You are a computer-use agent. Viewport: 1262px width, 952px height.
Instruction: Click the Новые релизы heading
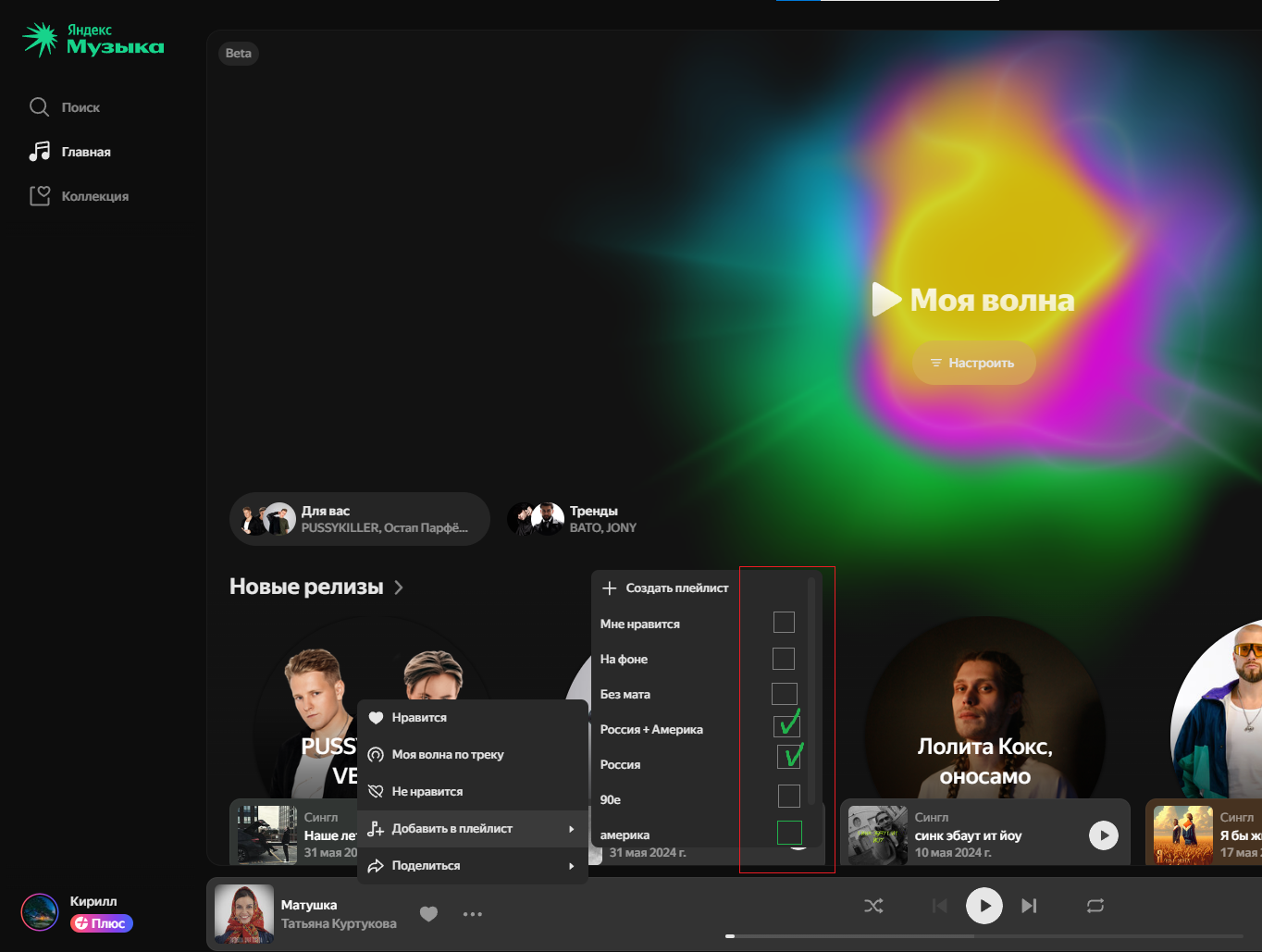[306, 587]
